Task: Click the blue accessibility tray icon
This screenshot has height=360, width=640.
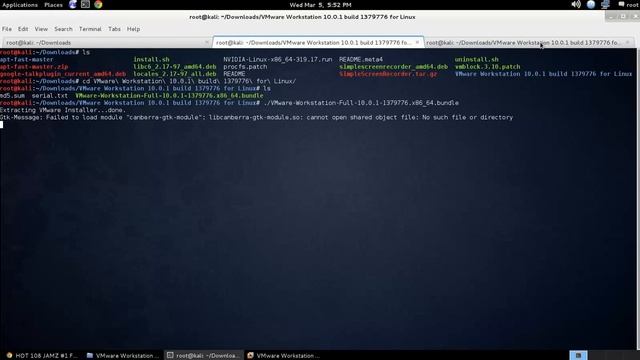Action: (x=591, y=4)
